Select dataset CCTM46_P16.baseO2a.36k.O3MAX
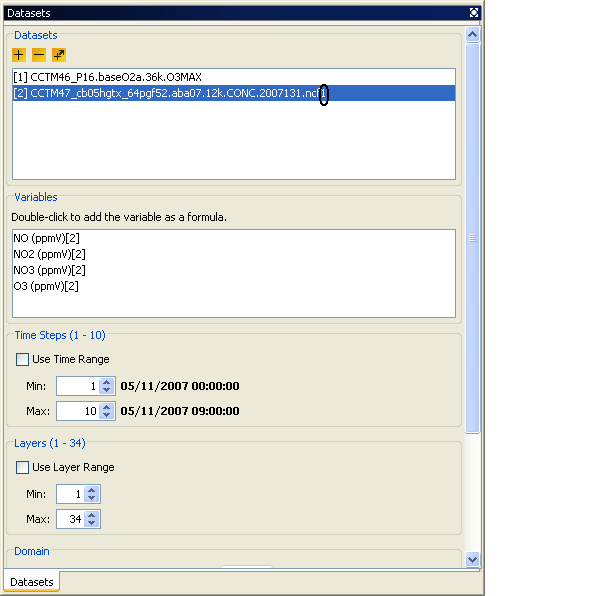Image resolution: width=593 pixels, height=596 pixels. pos(234,77)
